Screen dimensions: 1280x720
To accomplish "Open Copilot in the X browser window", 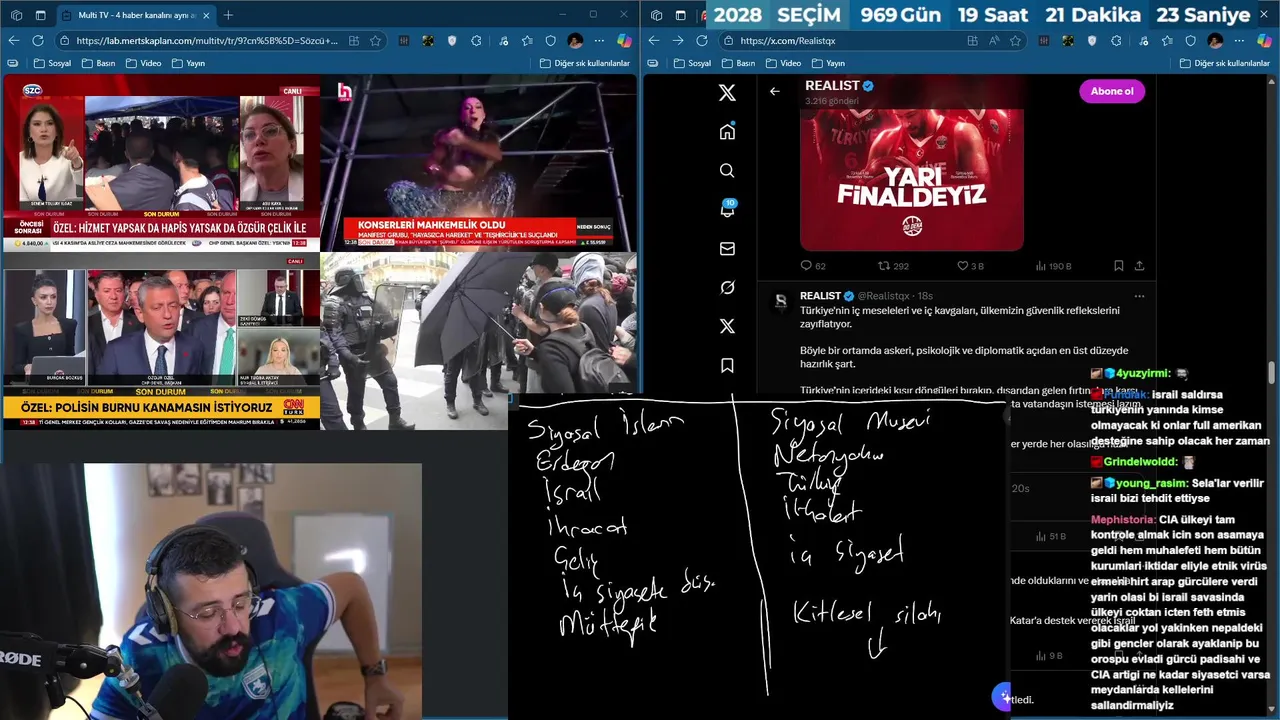I will coord(1264,41).
